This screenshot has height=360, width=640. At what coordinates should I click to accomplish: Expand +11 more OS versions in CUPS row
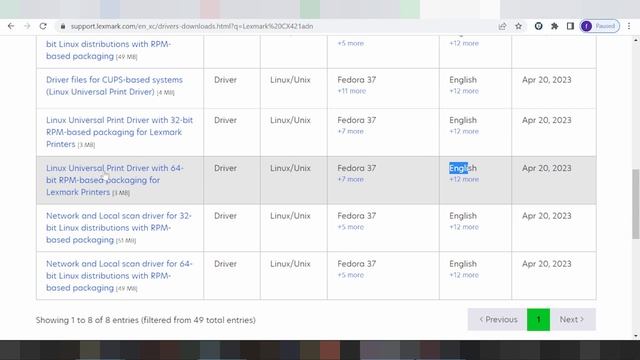tap(351, 91)
